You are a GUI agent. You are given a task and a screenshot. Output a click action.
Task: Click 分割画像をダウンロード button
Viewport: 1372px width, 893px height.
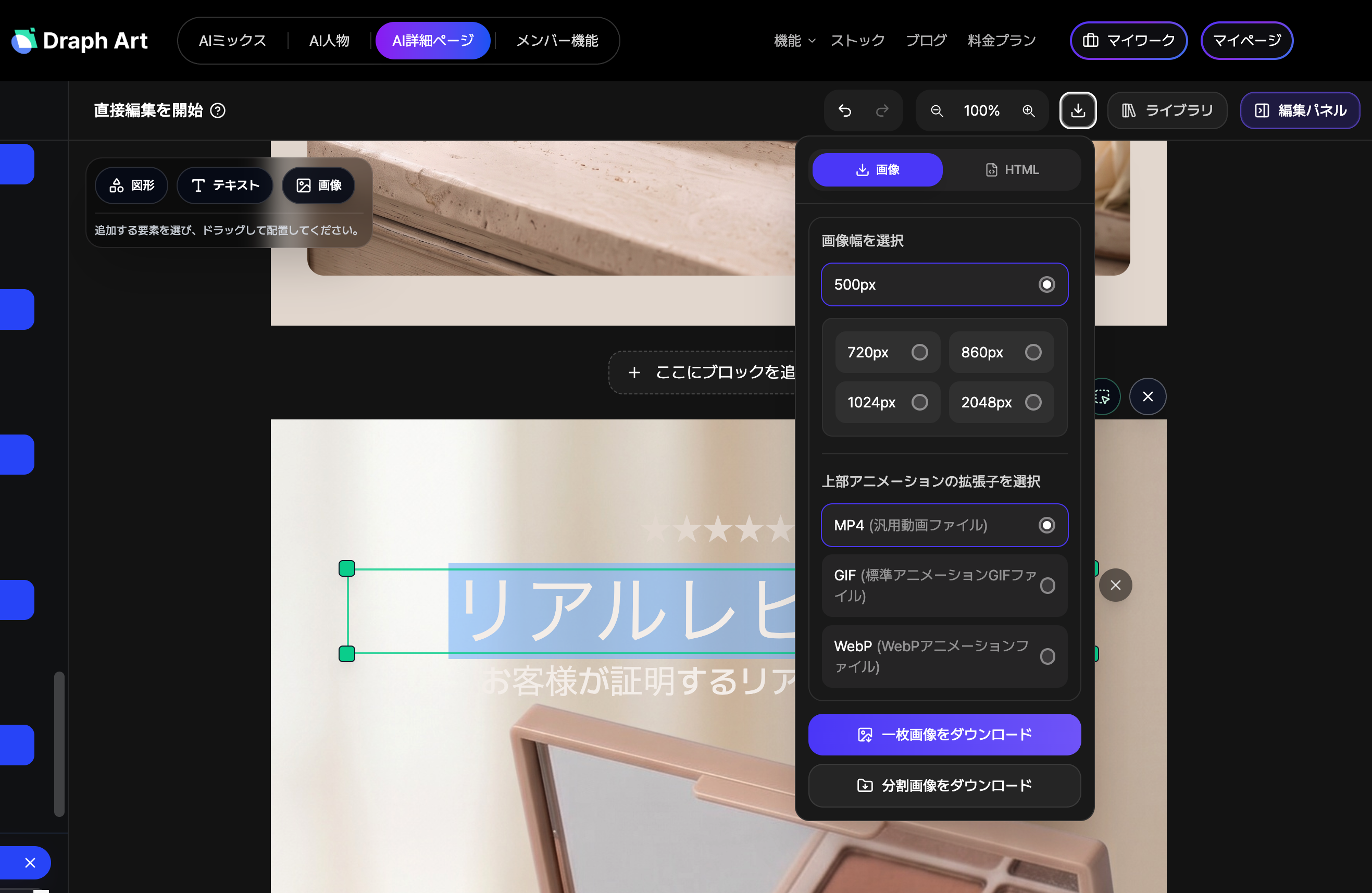coord(944,785)
